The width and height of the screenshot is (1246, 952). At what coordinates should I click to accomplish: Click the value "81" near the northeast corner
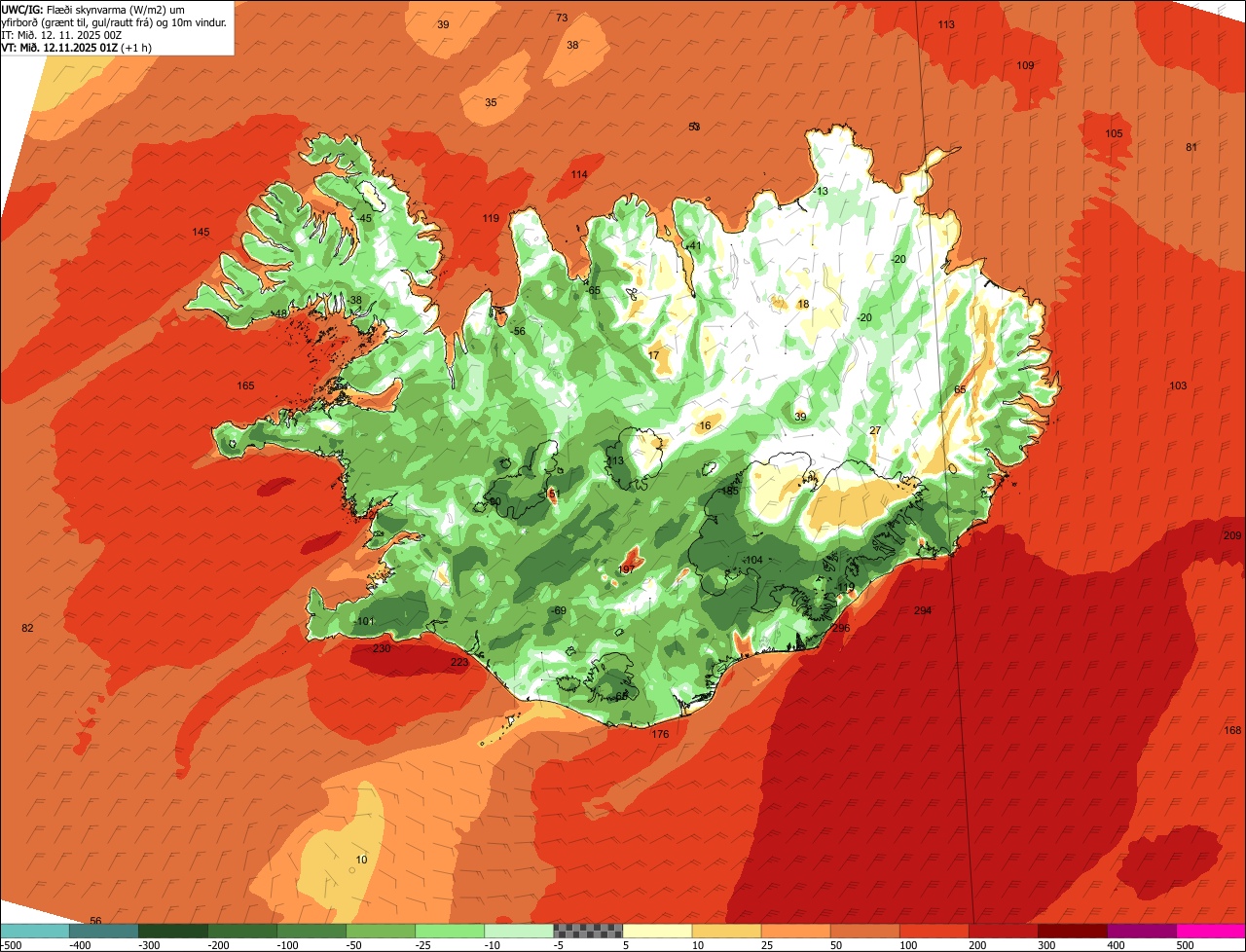click(1191, 147)
